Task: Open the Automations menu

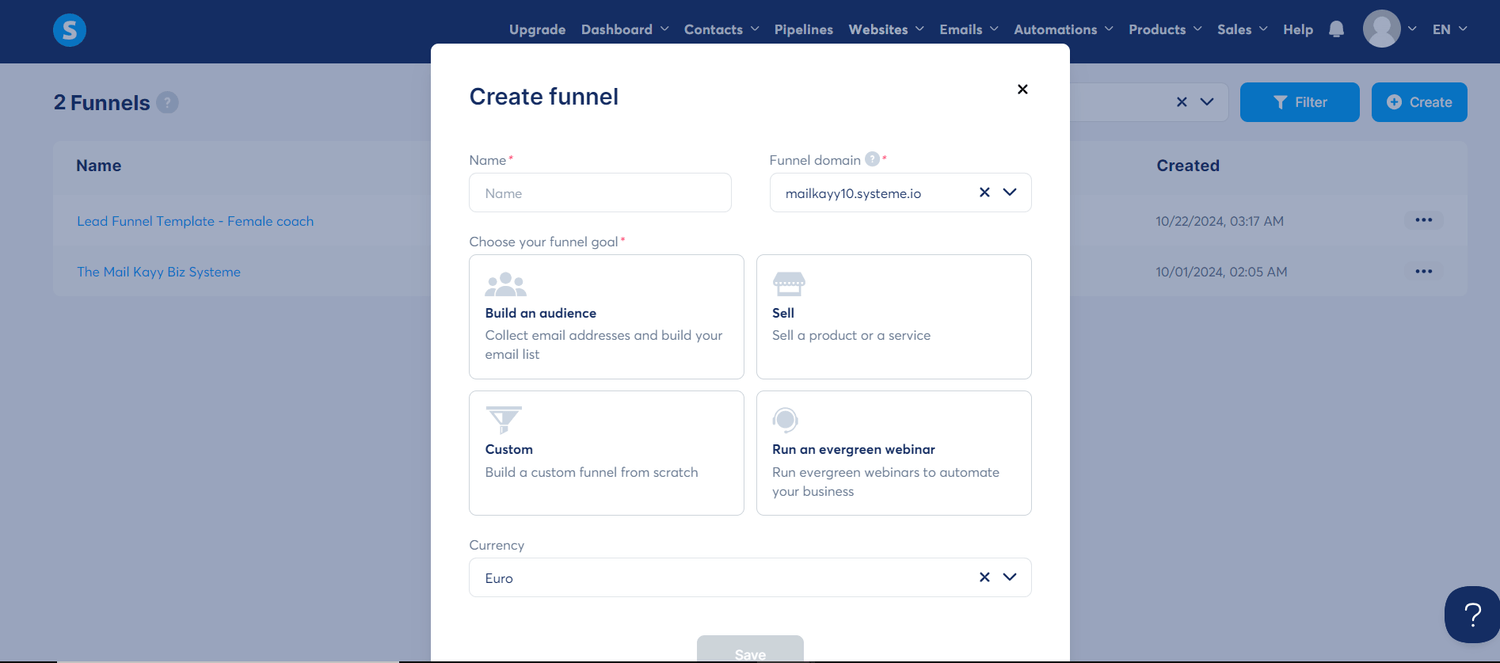Action: click(x=1063, y=29)
